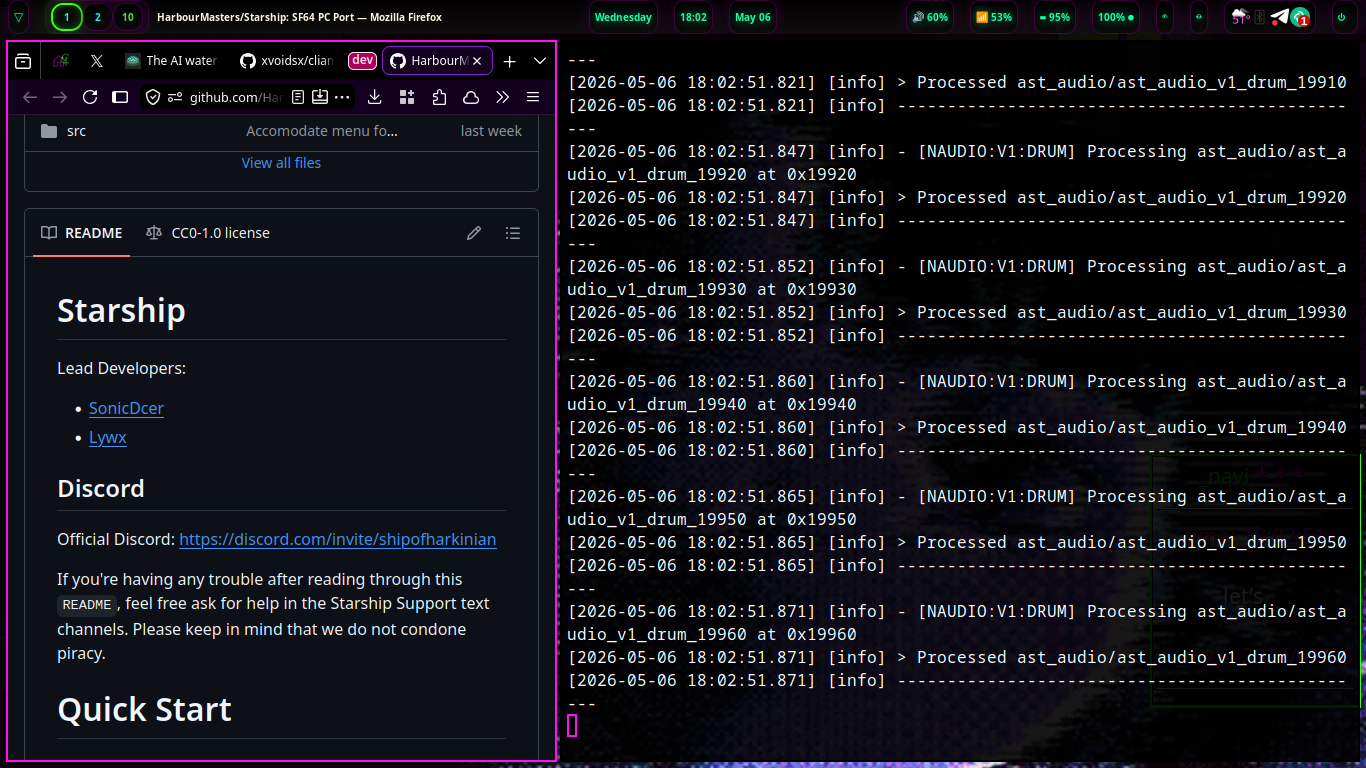
Task: Open the Discord invite shipofharkinian link
Action: click(338, 539)
